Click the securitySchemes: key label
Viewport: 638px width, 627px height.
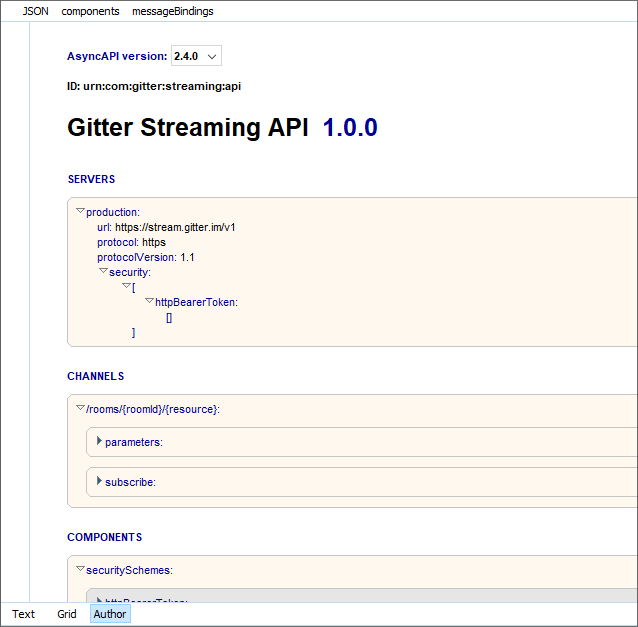(129, 570)
